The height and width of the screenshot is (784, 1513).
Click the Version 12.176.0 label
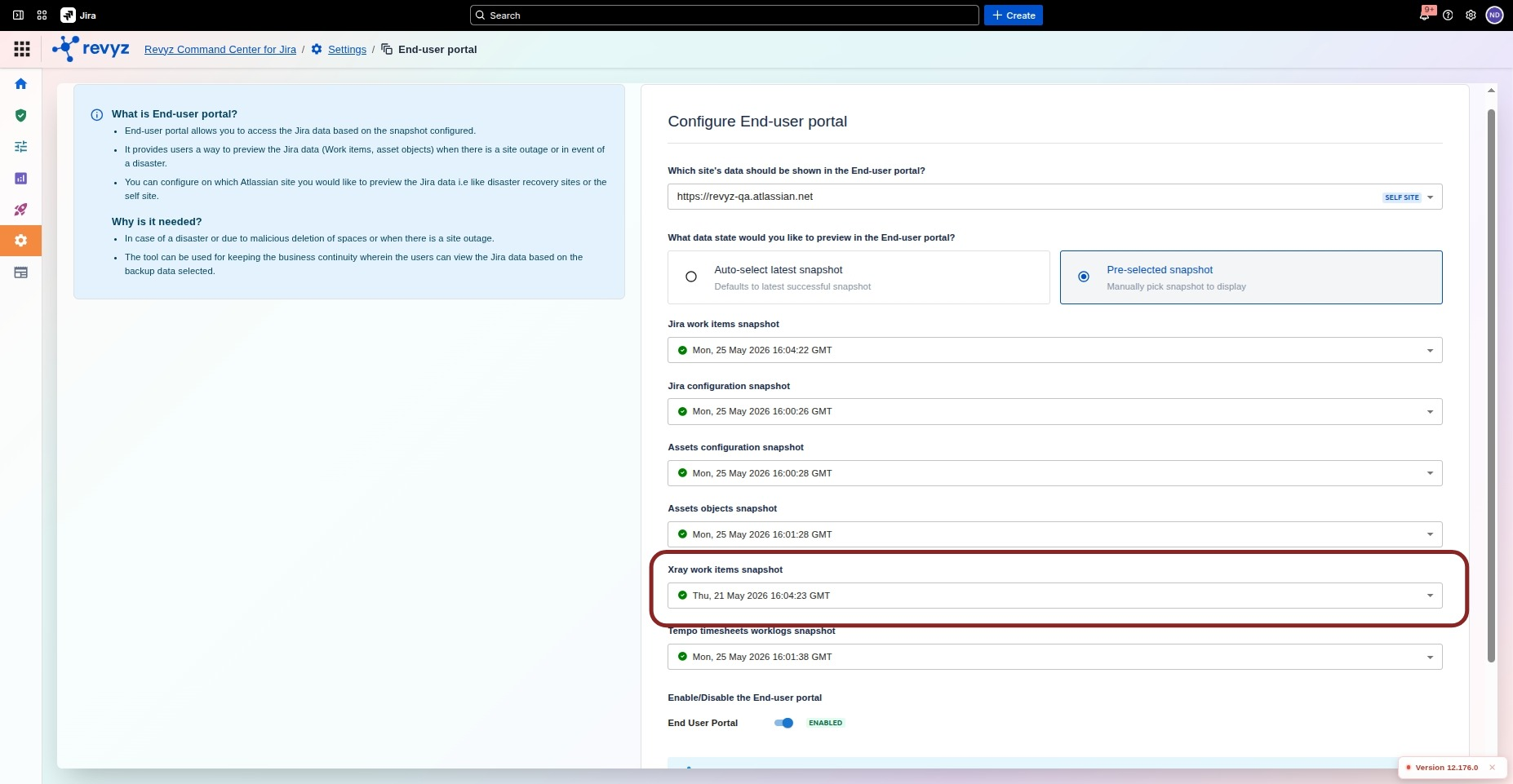point(1446,768)
